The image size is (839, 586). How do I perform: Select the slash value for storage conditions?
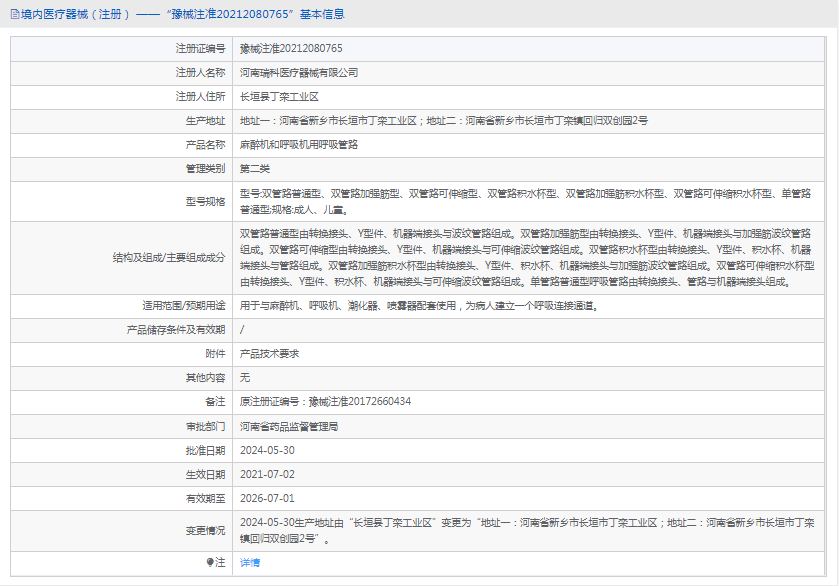pos(242,330)
